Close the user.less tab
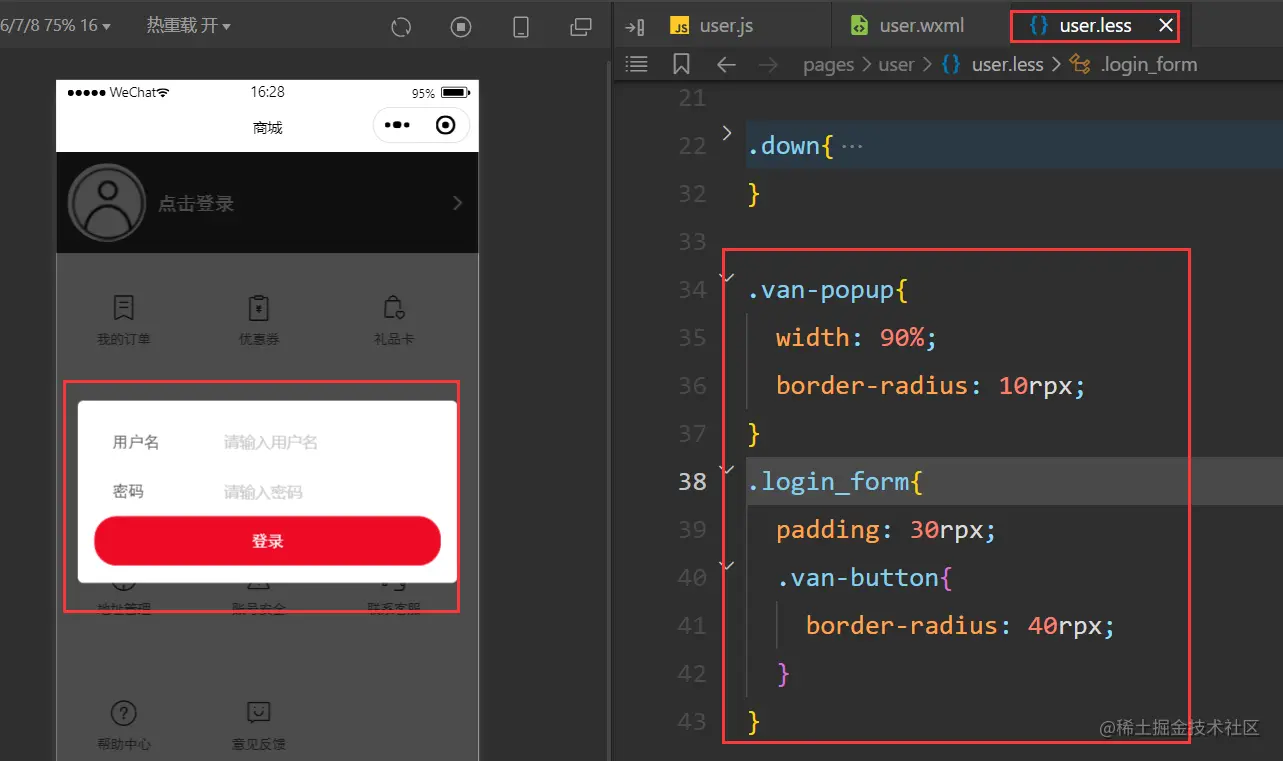 (x=1165, y=26)
